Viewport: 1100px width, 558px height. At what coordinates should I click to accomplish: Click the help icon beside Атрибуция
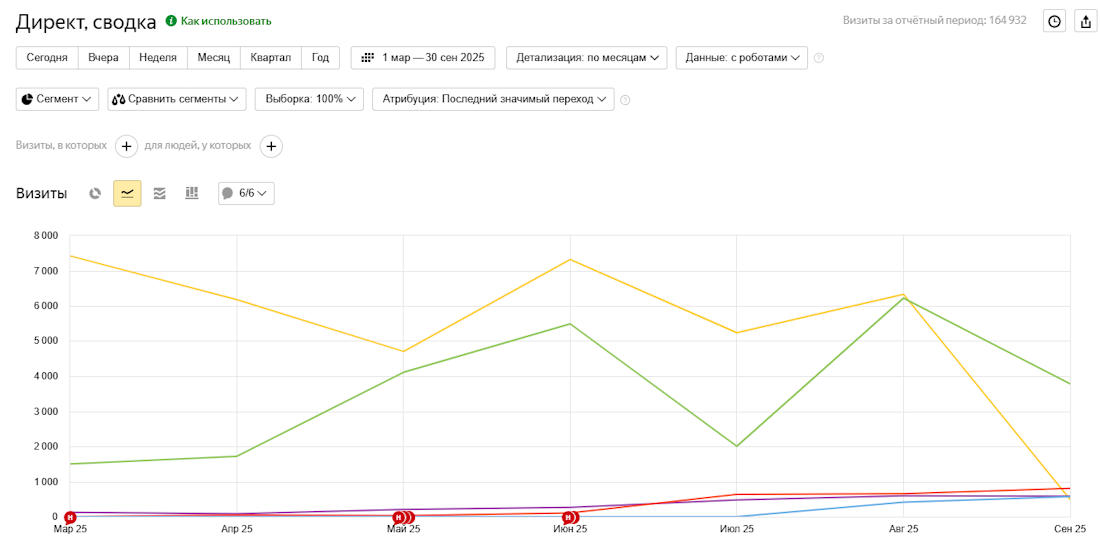click(625, 100)
